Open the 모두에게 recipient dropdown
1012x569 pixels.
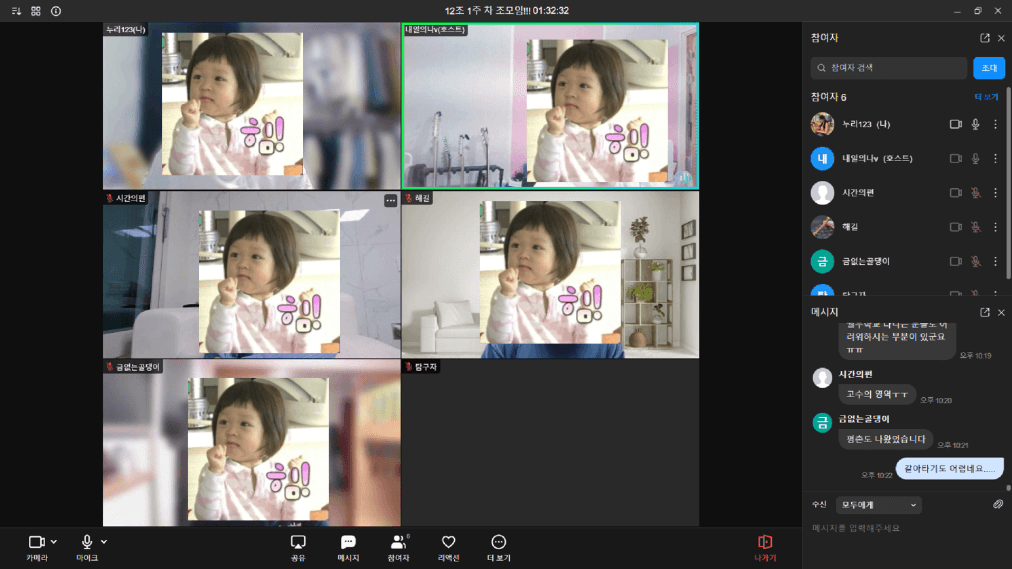[878, 505]
